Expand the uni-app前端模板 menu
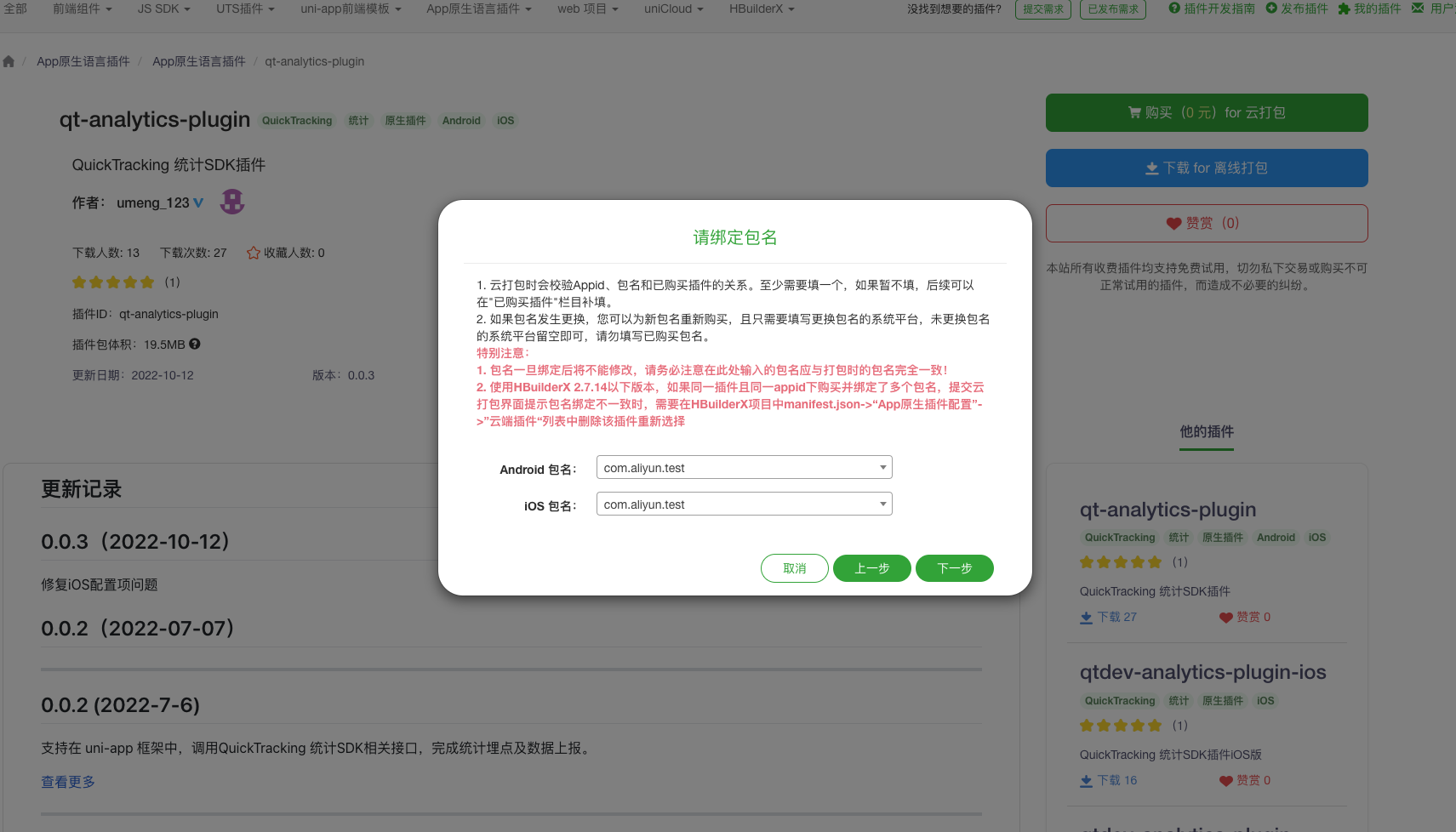This screenshot has width=1456, height=832. click(x=351, y=9)
